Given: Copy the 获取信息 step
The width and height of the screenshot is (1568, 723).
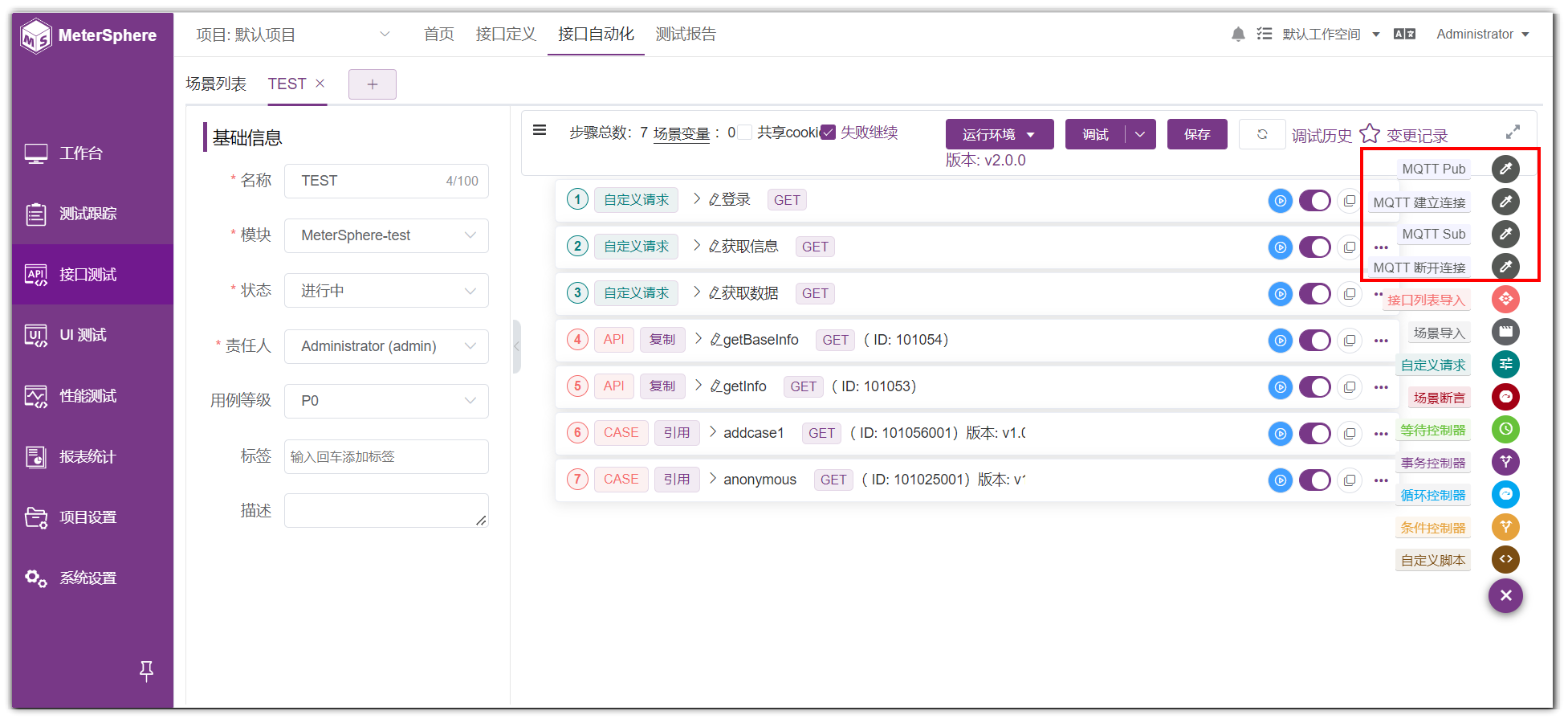Looking at the screenshot, I should tap(1350, 247).
